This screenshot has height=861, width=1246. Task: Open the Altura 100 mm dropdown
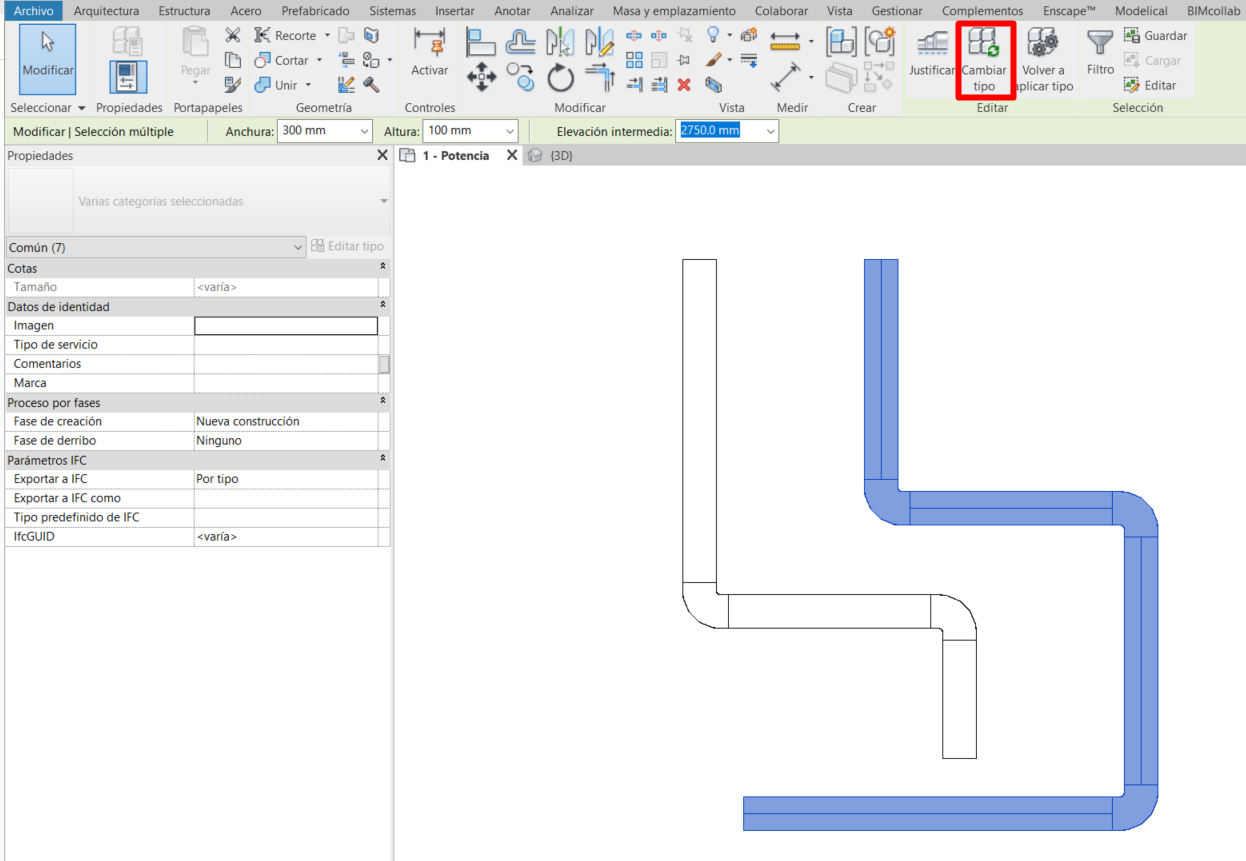click(x=509, y=131)
